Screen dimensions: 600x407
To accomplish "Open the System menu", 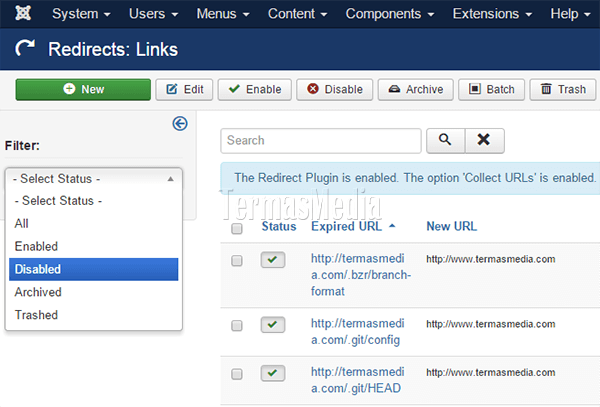I will tap(81, 14).
